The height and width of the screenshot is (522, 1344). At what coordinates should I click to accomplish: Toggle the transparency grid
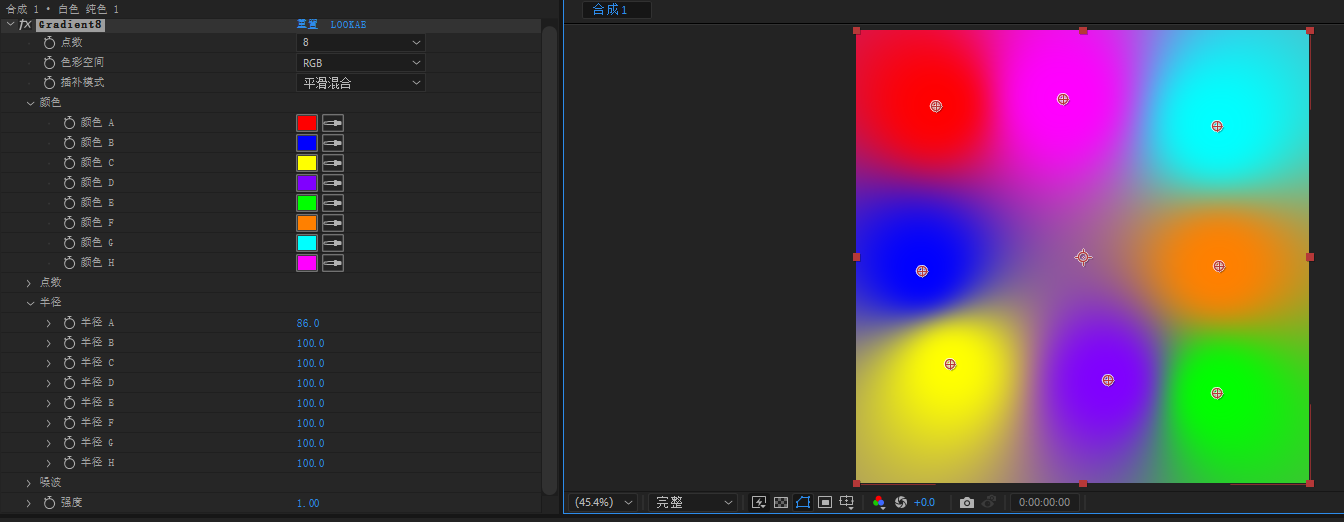[x=781, y=502]
